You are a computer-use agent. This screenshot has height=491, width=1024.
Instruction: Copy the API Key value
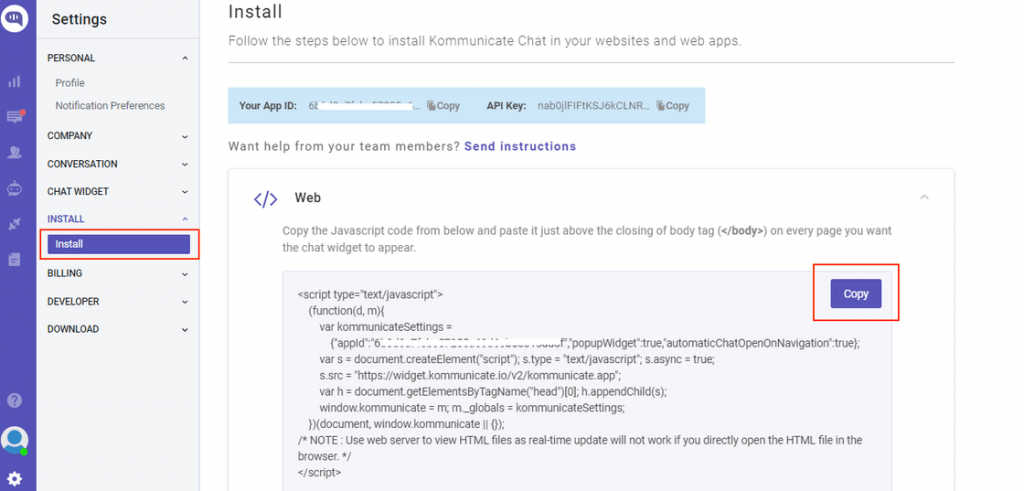pos(673,106)
